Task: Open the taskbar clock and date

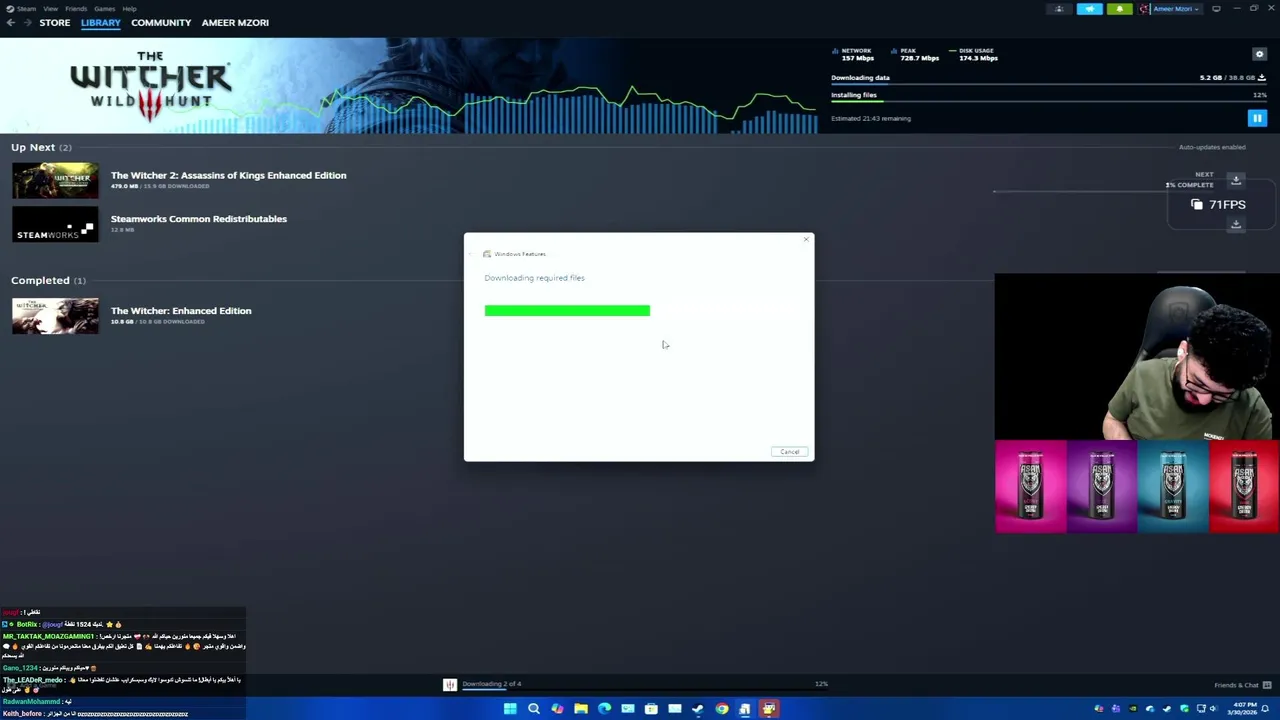Action: (x=1244, y=709)
